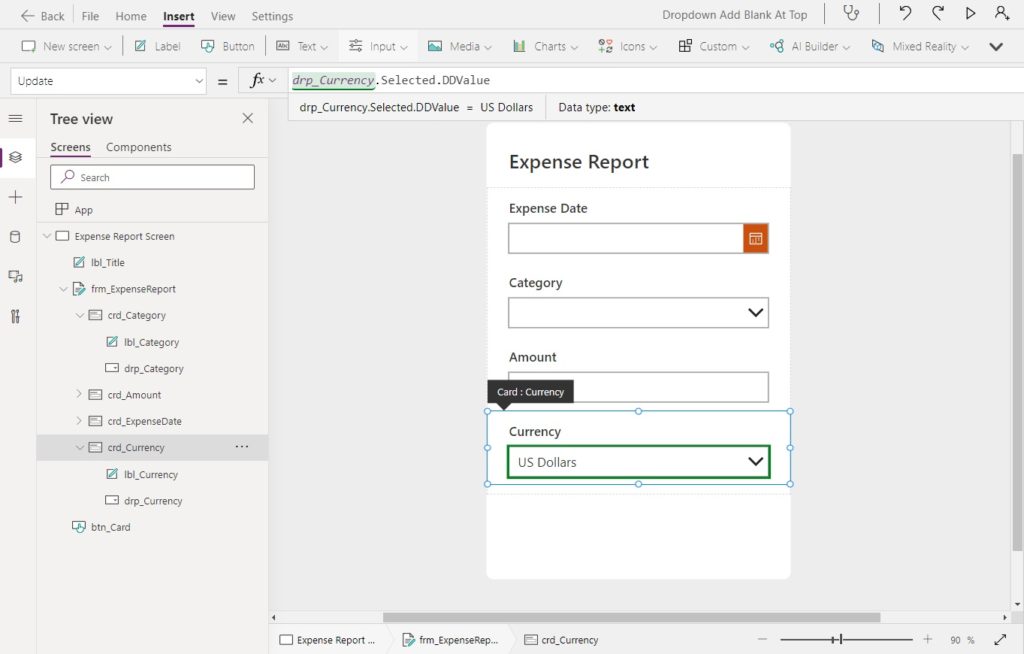This screenshot has width=1024, height=654.
Task: Open the File menu
Action: click(x=90, y=16)
